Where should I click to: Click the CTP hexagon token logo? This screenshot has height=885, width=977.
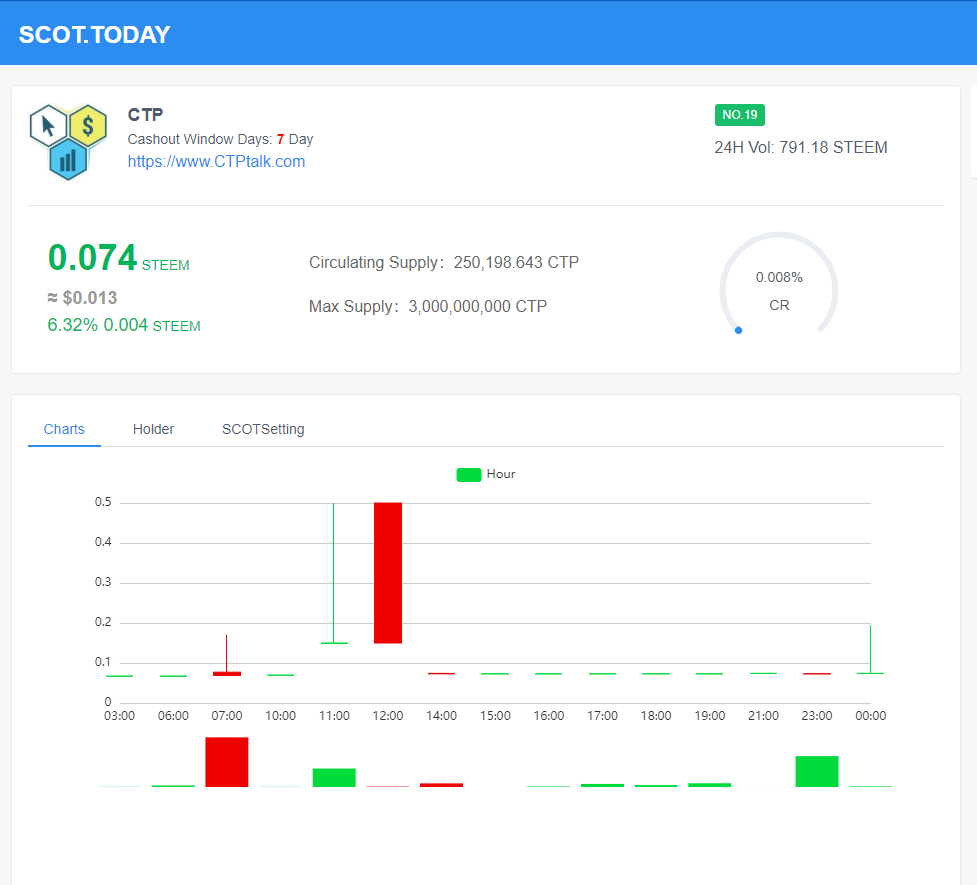tap(69, 142)
